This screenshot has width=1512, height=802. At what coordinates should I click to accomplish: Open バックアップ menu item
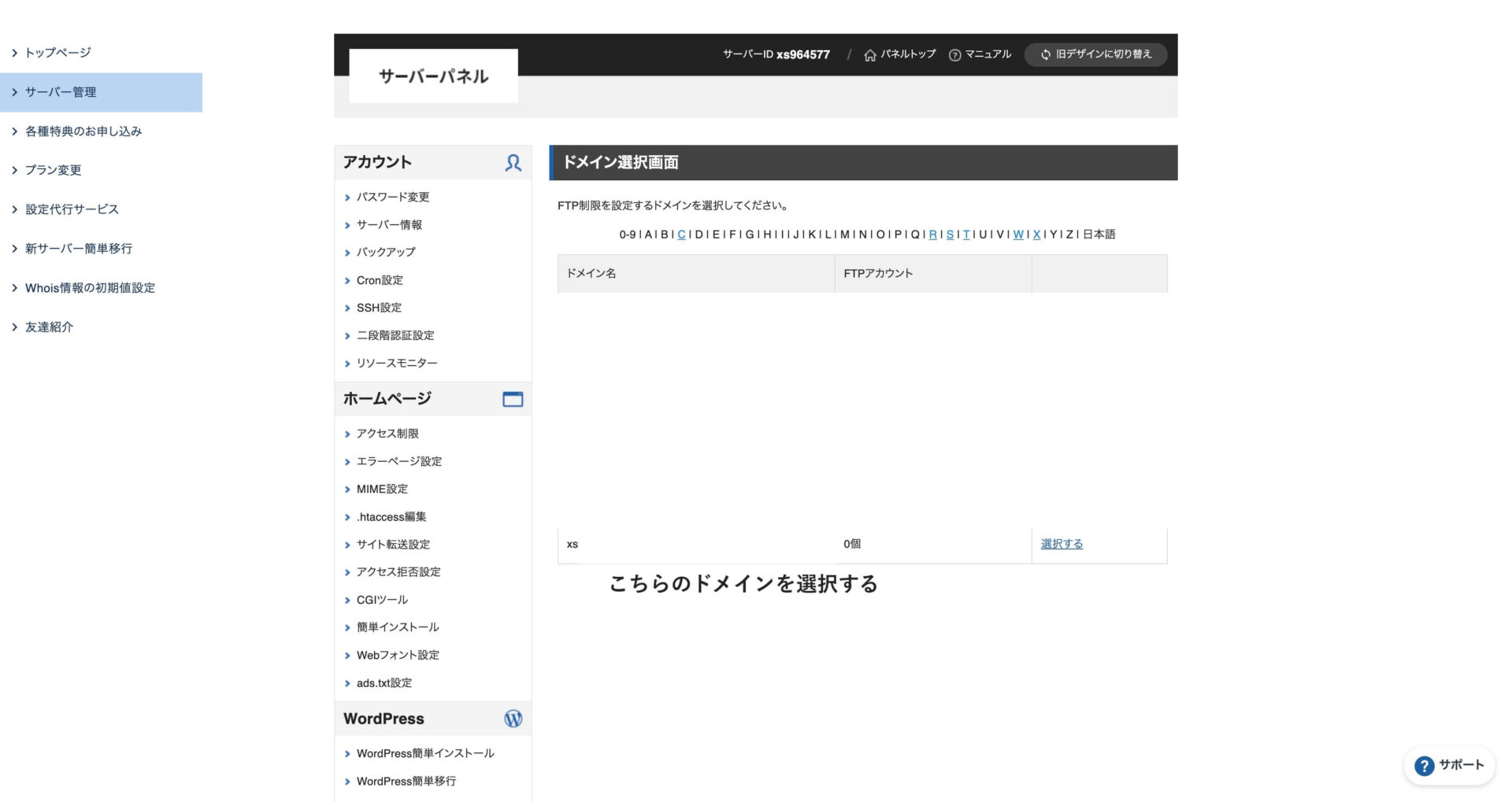[x=386, y=252]
